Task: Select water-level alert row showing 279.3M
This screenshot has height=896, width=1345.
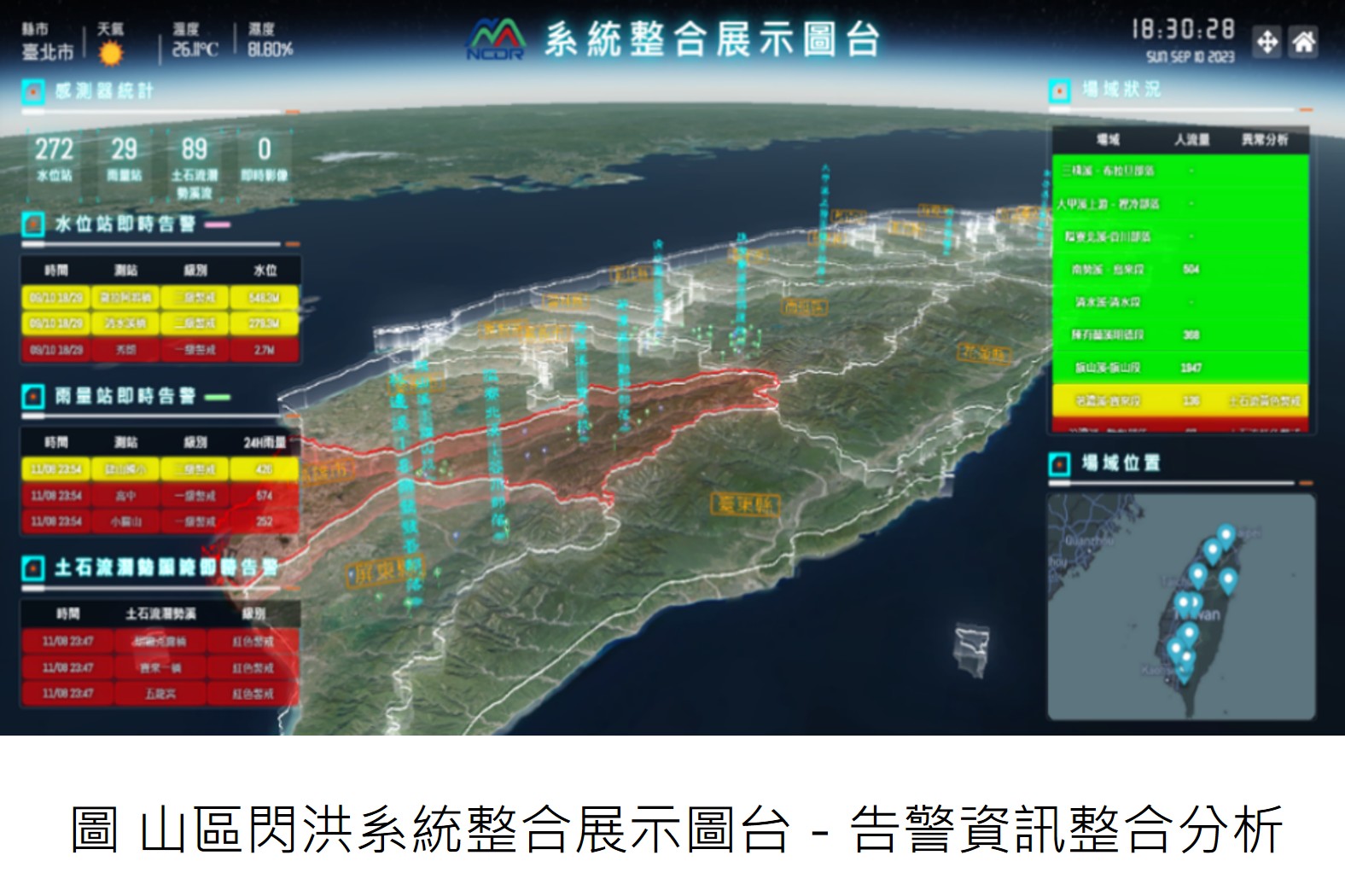Action: (x=160, y=323)
